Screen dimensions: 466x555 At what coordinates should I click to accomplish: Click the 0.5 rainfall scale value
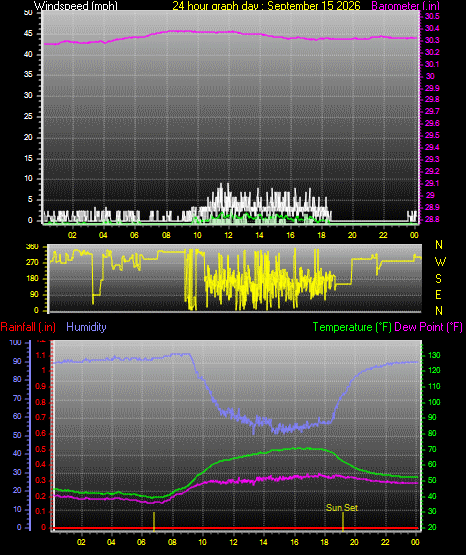[x=41, y=449]
